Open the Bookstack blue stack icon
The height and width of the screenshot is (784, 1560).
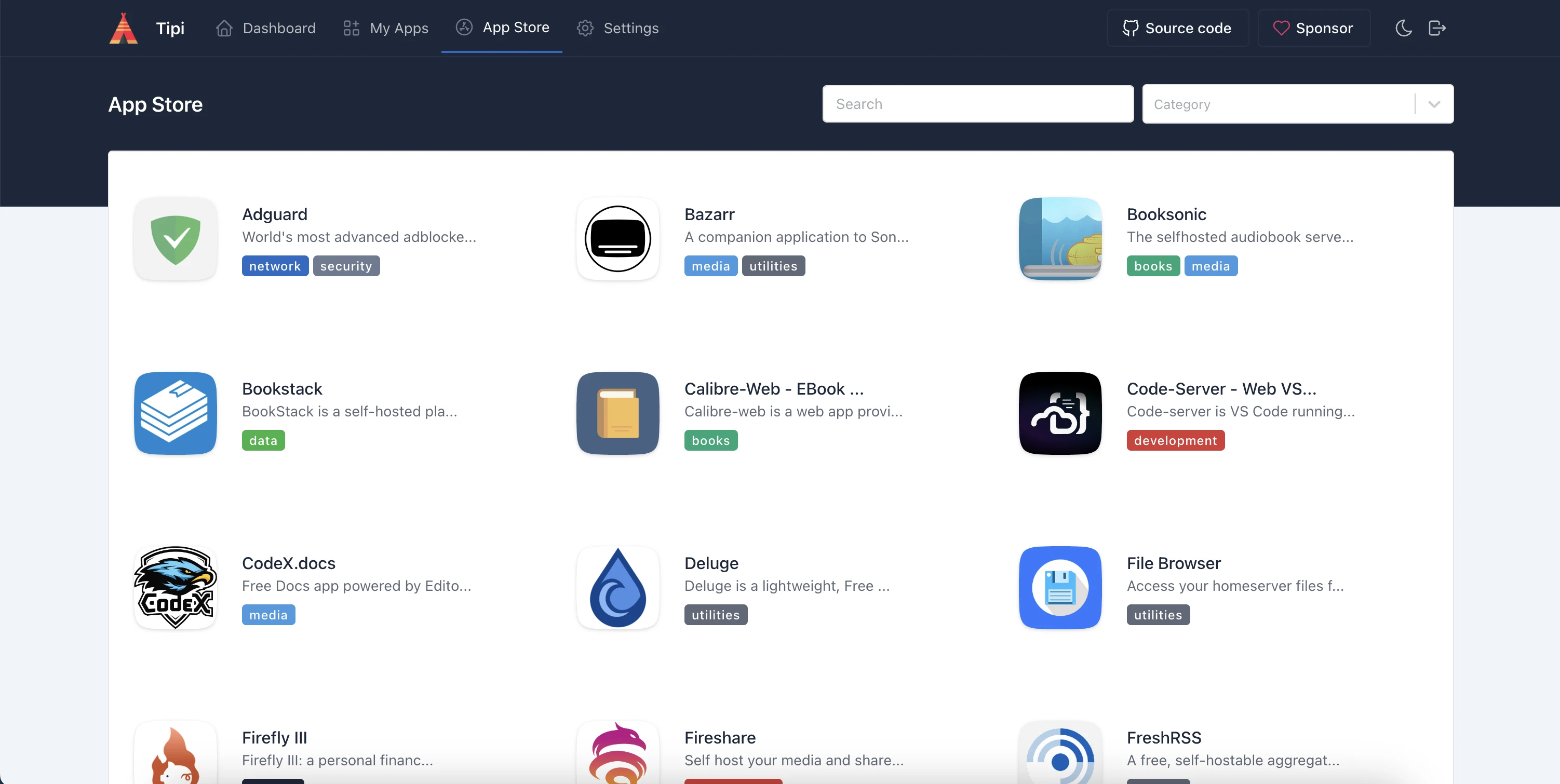[176, 413]
